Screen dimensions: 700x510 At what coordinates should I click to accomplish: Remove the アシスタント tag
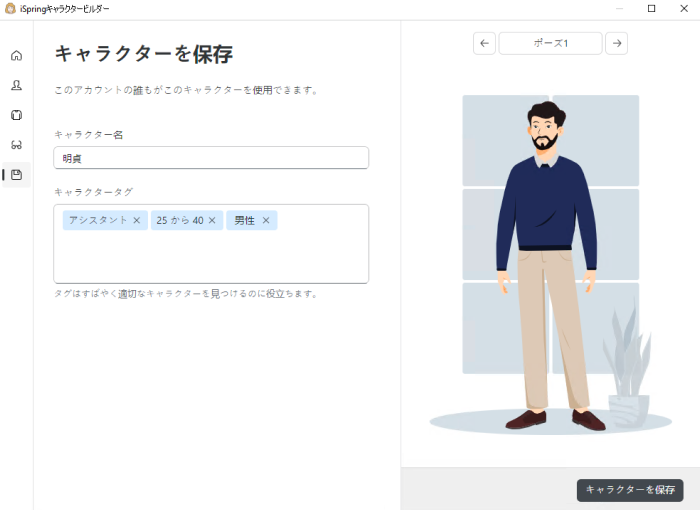tap(137, 220)
